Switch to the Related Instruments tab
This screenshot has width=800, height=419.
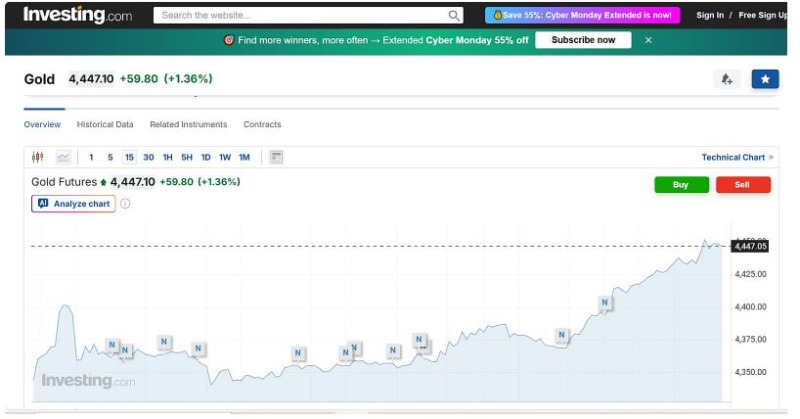tap(188, 125)
